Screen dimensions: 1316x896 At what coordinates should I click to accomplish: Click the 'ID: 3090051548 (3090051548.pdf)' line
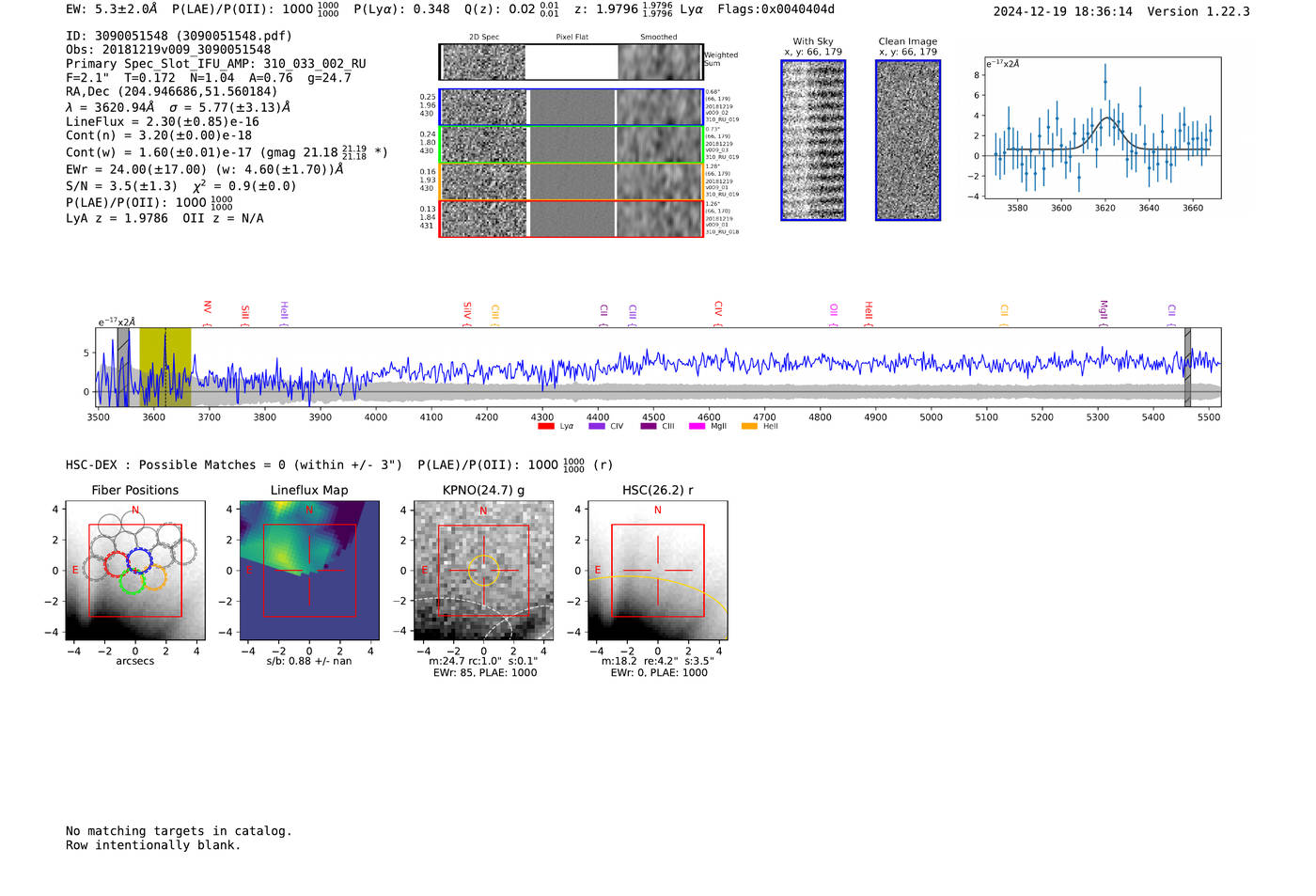pos(179,36)
